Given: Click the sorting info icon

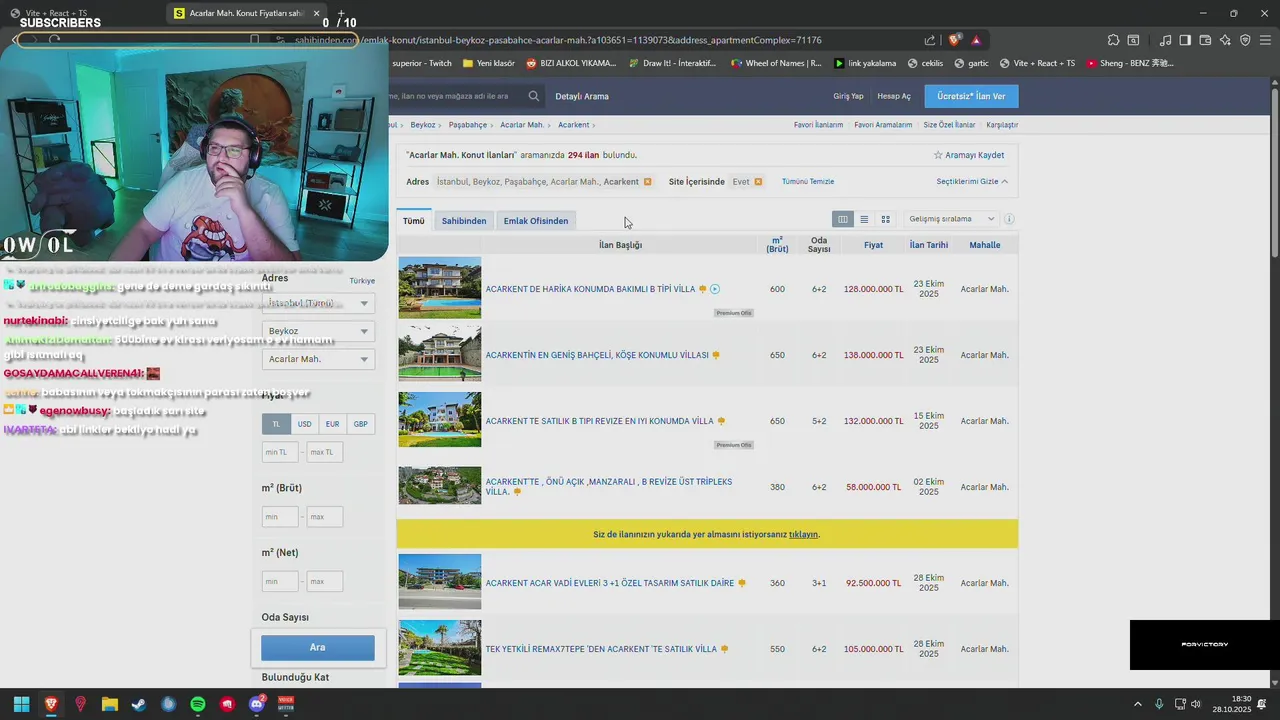Looking at the screenshot, I should (1009, 219).
